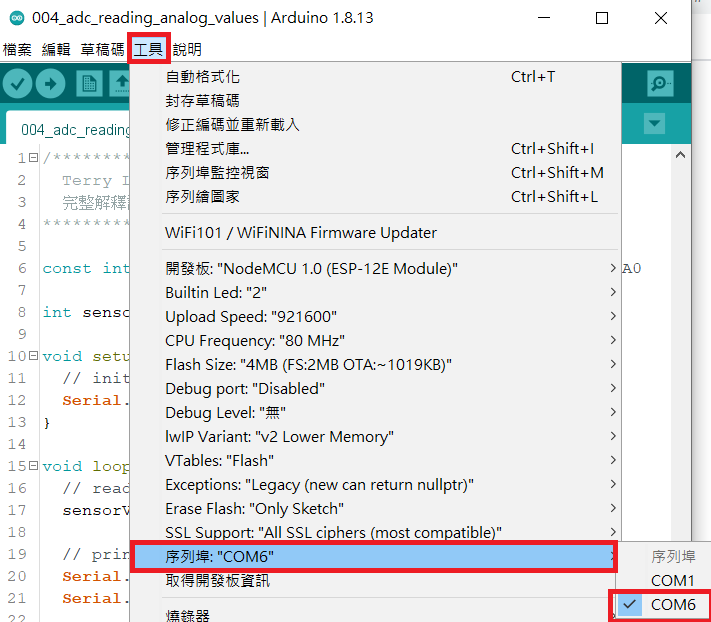Click the Open sketch toolbar icon
Viewport: 711px width, 622px height.
pos(121,84)
